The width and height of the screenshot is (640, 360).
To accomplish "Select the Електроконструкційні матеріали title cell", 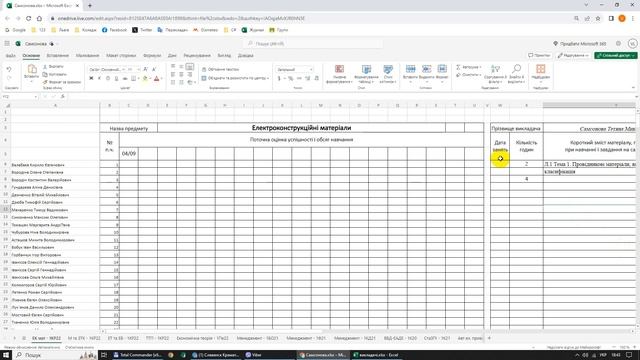I will point(301,128).
